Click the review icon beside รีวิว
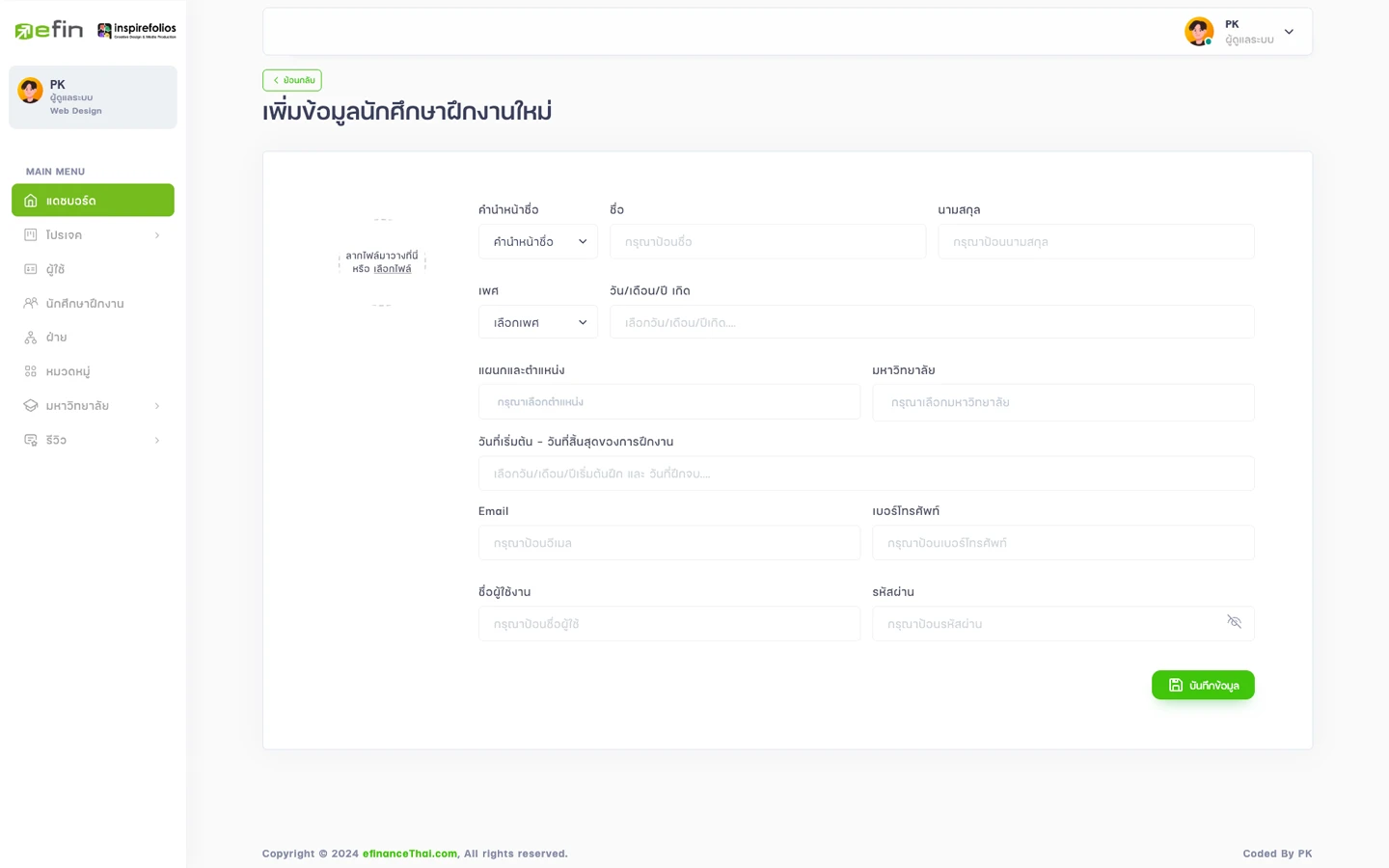The width and height of the screenshot is (1389, 868). (x=31, y=440)
